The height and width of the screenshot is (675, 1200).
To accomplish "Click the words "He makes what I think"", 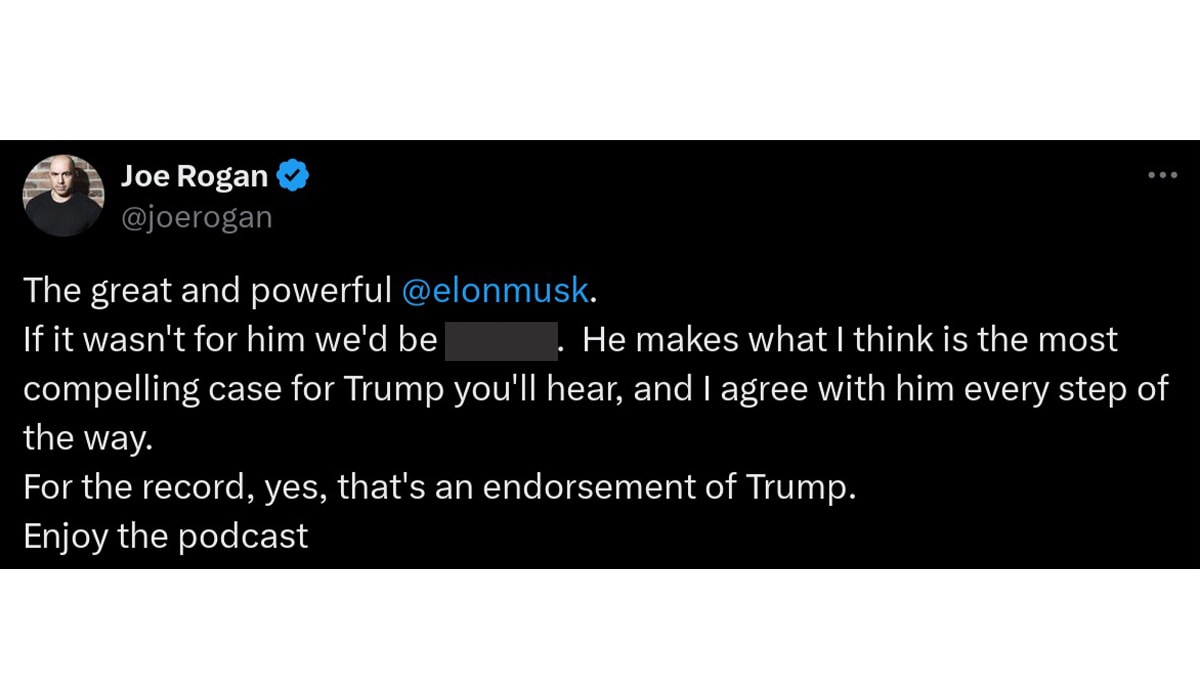I will click(x=760, y=341).
